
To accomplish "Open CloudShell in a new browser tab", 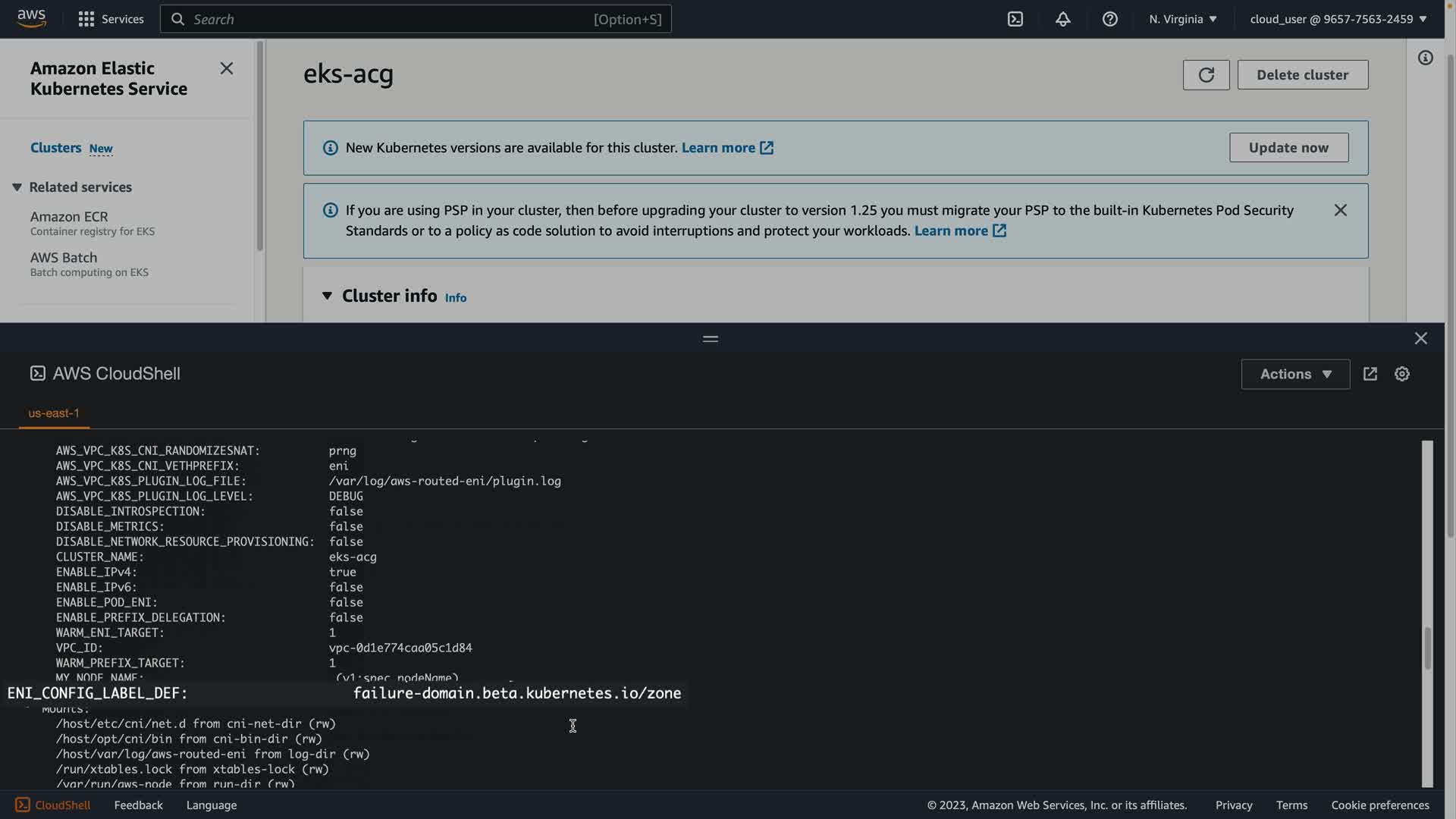I will [1370, 374].
